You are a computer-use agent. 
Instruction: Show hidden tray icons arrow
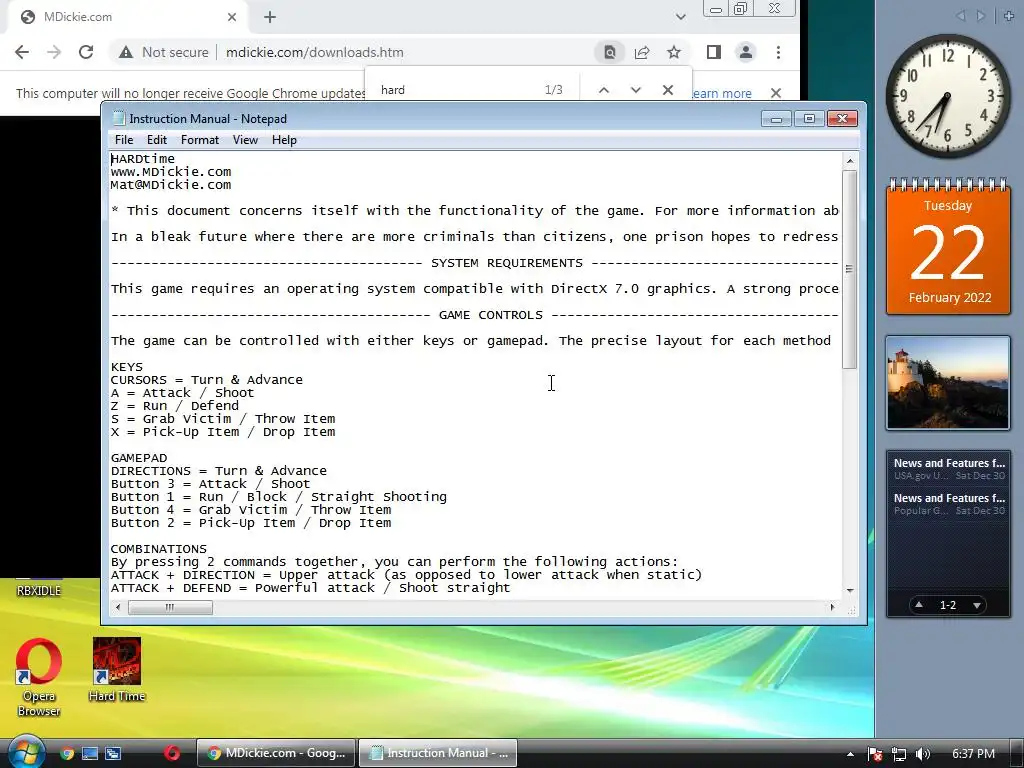click(850, 754)
